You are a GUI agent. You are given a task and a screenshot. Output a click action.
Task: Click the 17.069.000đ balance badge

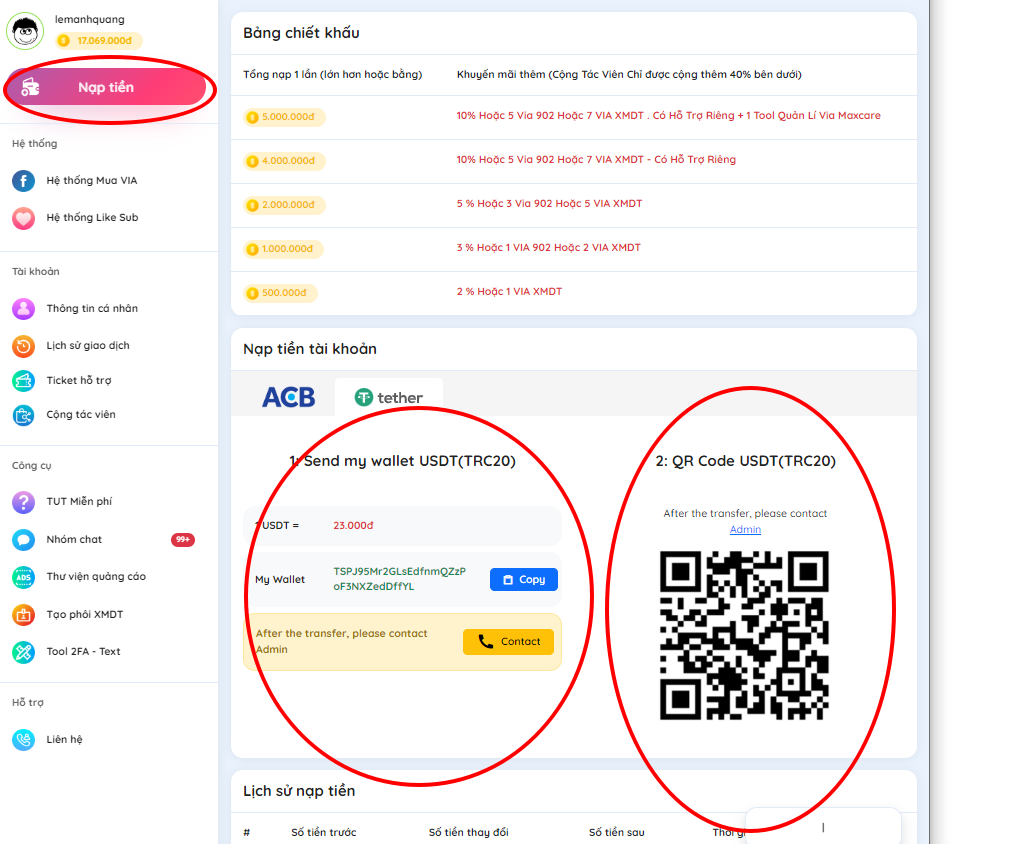point(98,41)
